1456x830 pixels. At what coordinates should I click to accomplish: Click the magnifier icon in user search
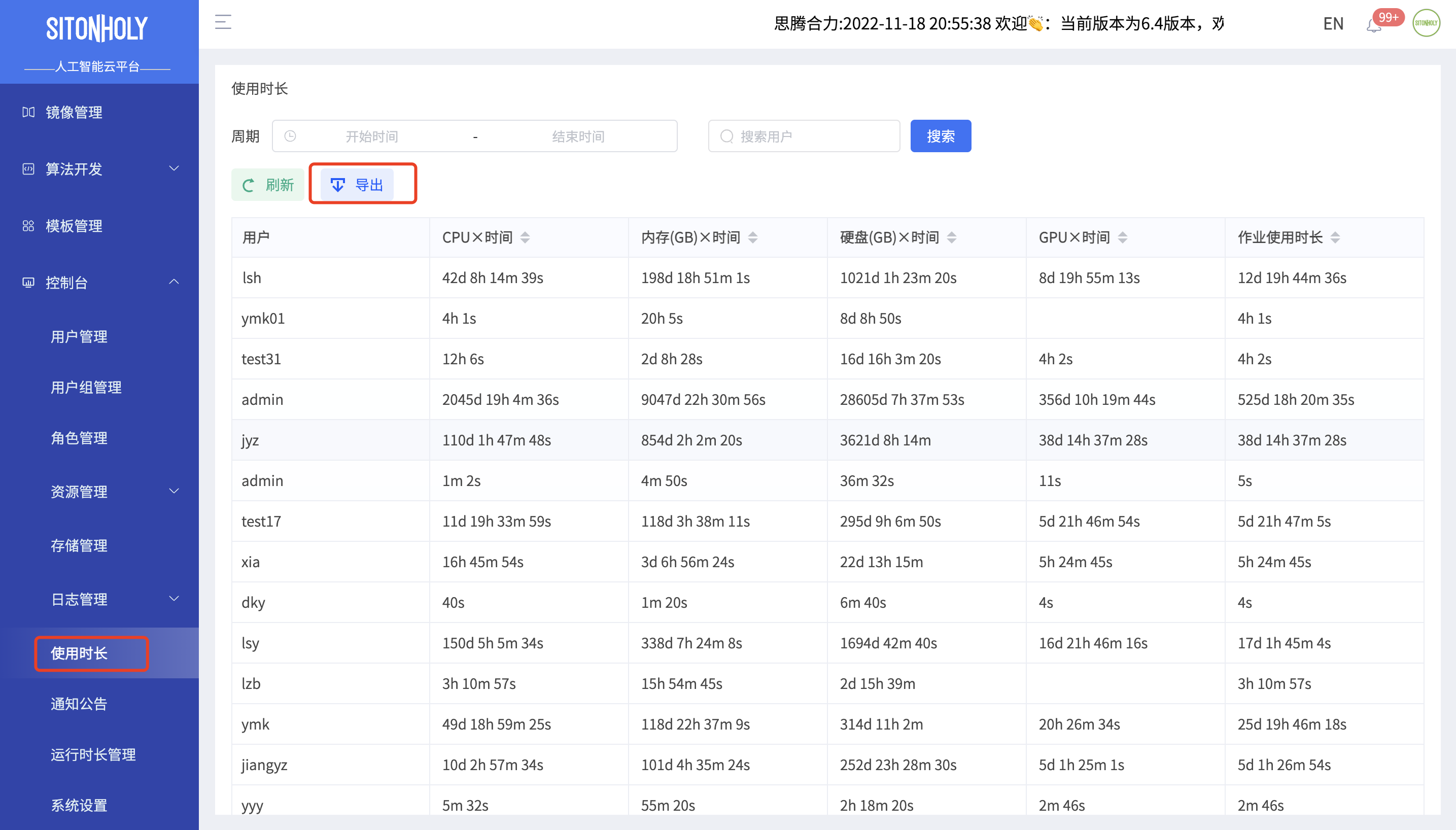click(x=726, y=136)
